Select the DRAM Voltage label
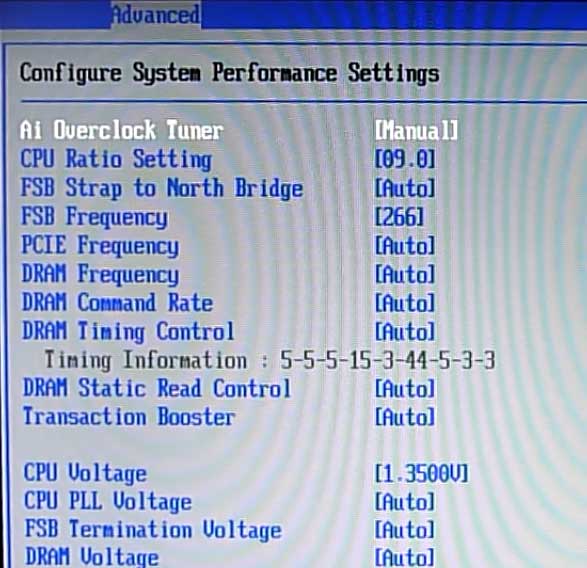 point(92,557)
